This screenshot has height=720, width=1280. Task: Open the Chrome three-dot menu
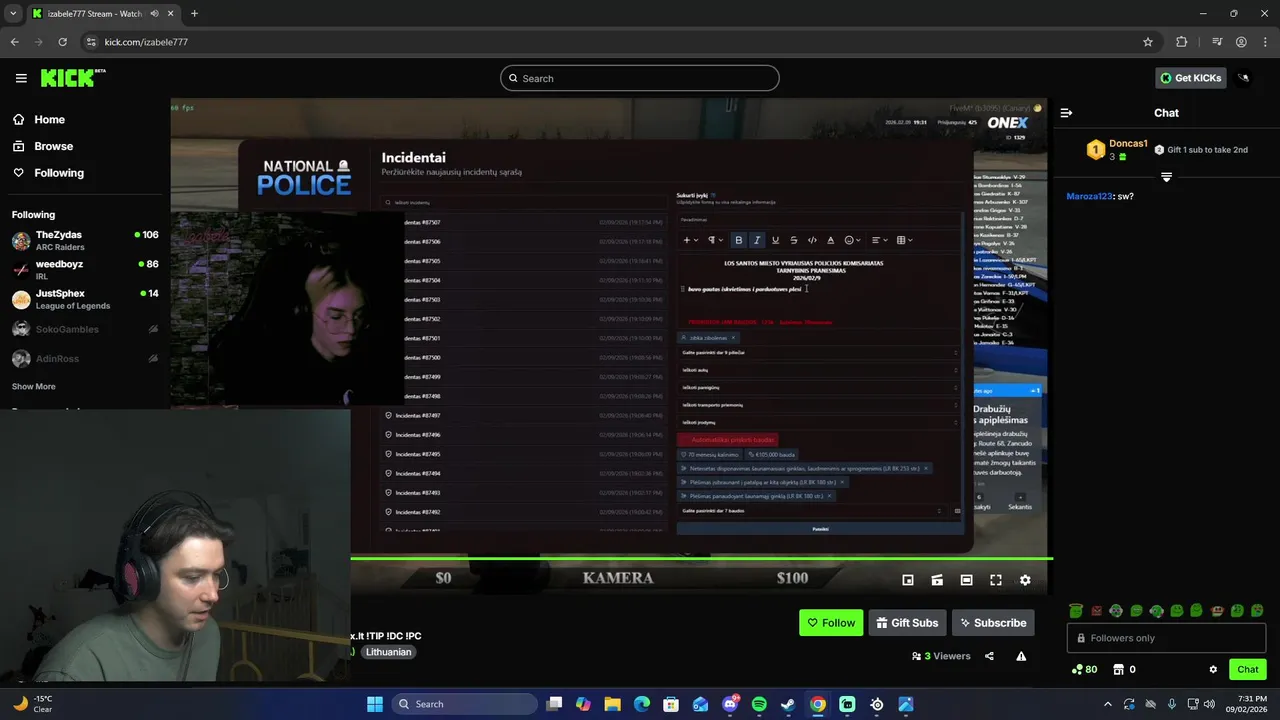(x=1266, y=42)
